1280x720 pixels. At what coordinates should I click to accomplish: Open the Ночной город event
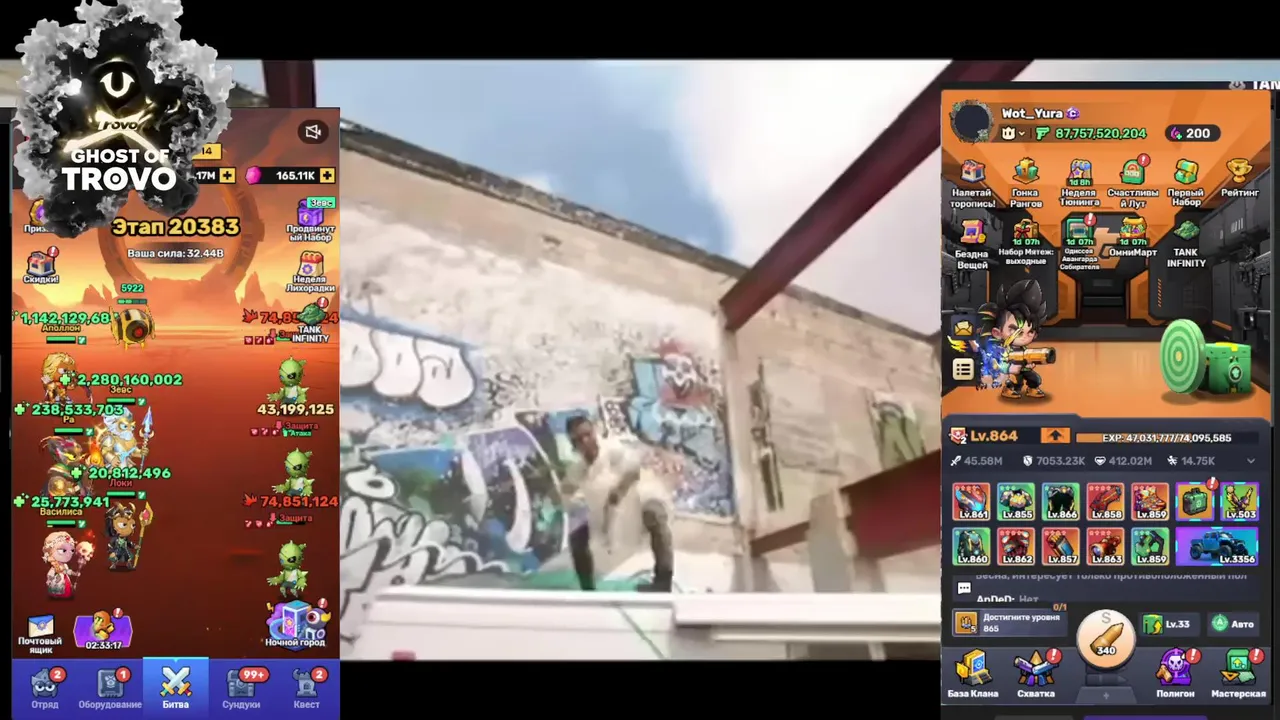pos(296,625)
